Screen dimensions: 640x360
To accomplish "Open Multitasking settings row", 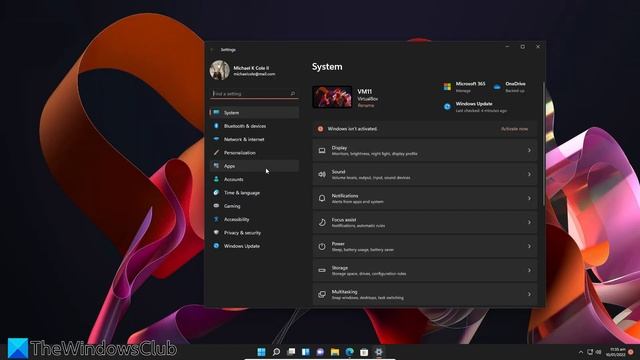I will coord(425,294).
